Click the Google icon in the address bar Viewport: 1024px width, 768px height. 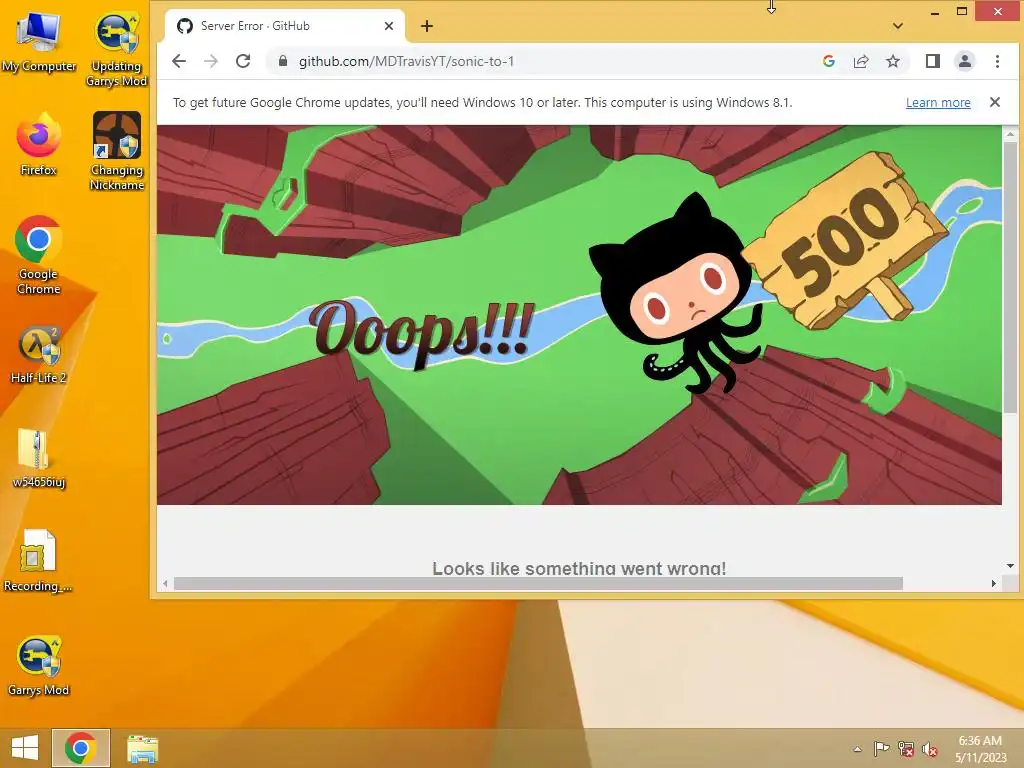pyautogui.click(x=829, y=61)
